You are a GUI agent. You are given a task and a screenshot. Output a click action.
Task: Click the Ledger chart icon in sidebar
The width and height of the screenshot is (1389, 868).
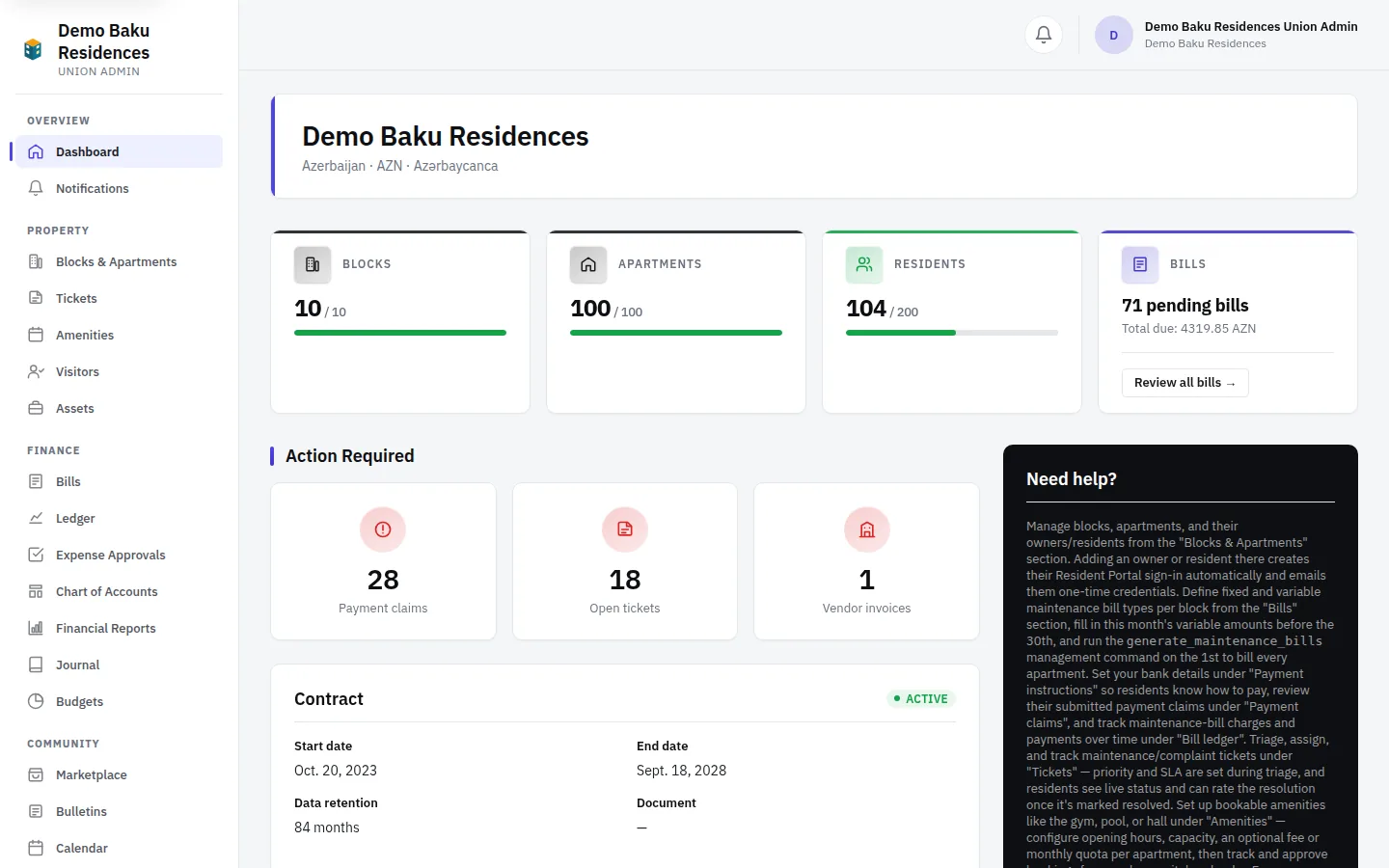tap(36, 518)
